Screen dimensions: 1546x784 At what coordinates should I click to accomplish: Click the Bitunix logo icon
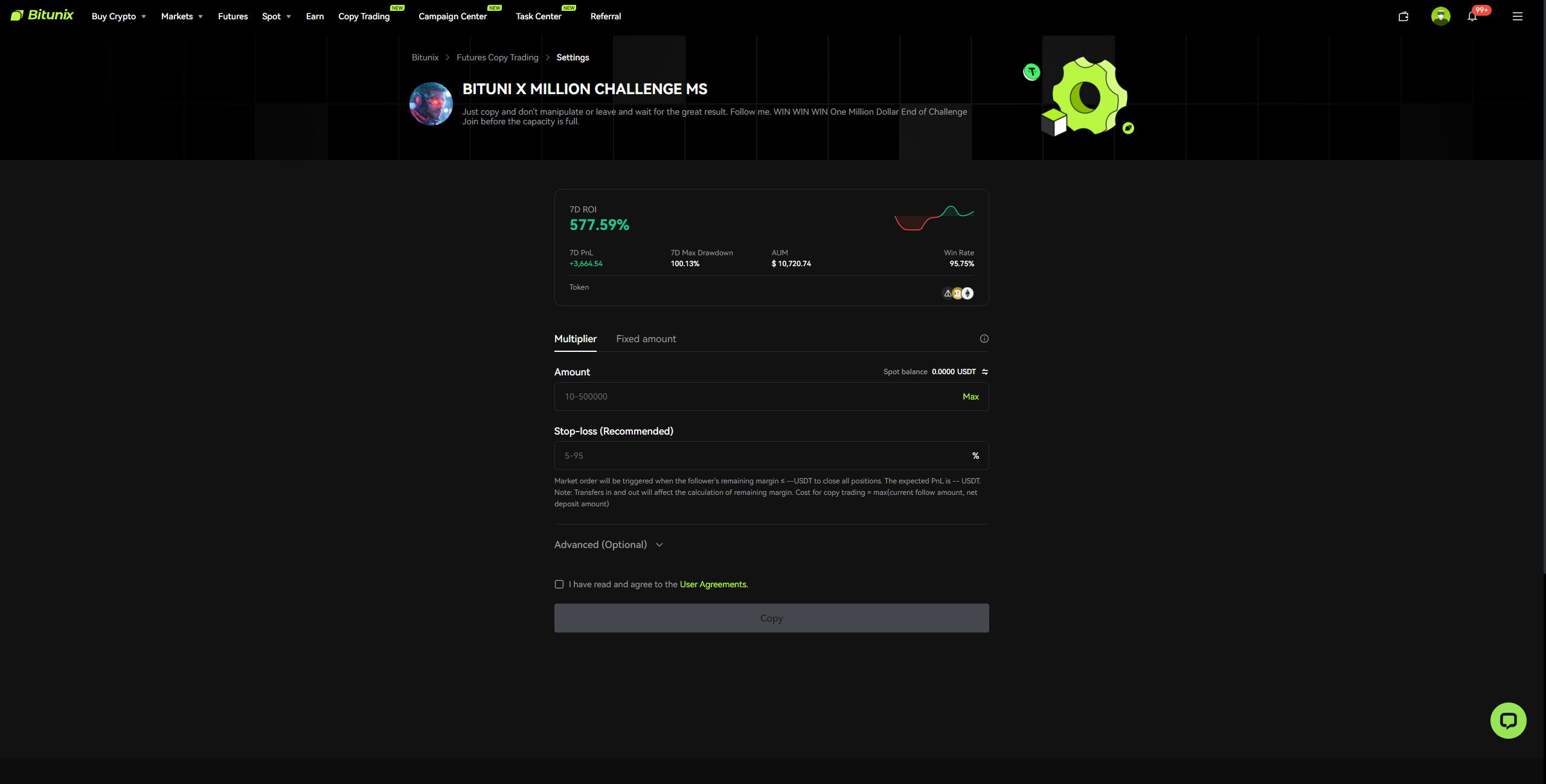[x=17, y=16]
